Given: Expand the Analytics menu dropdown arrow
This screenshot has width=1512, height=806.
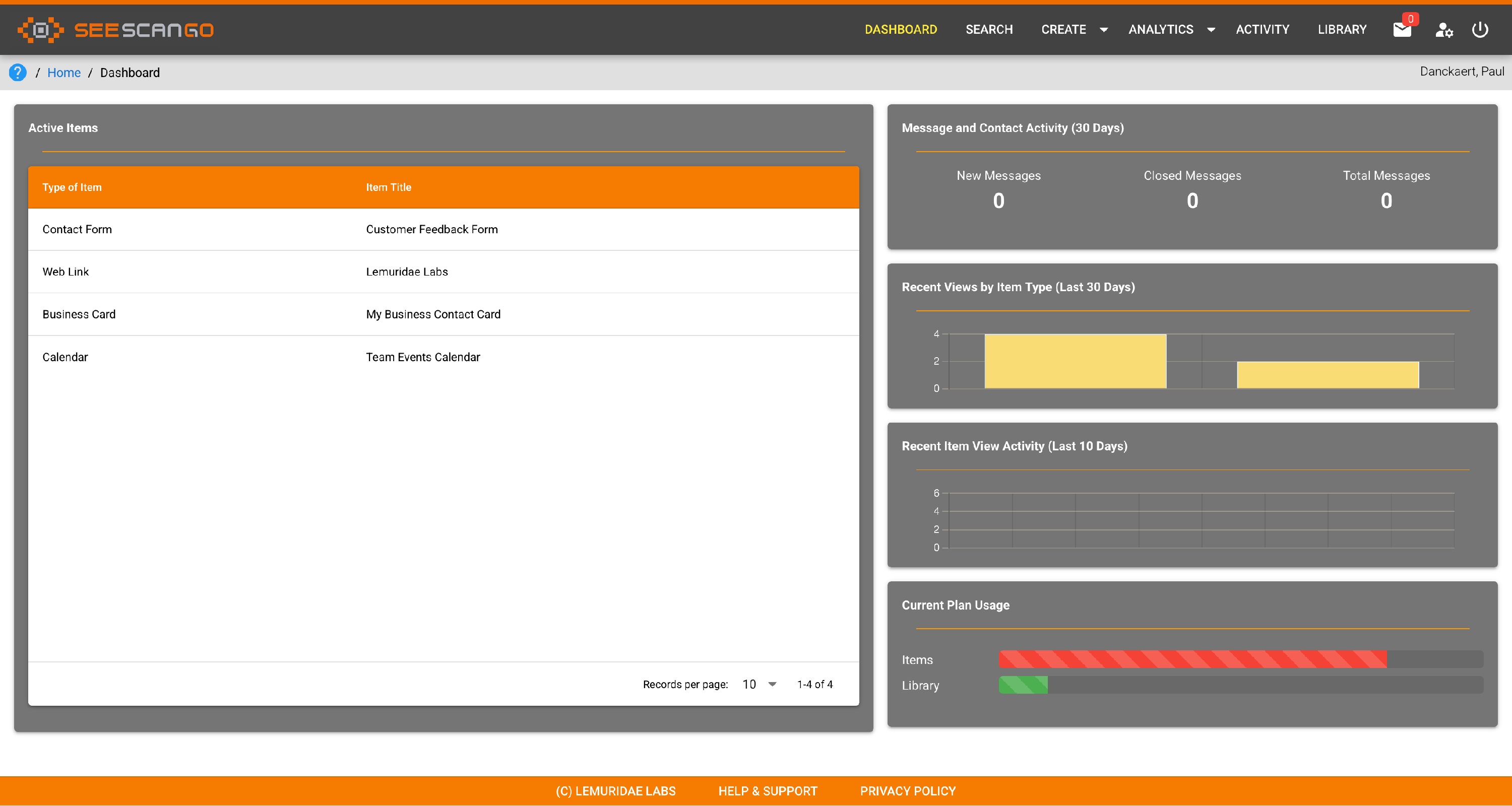Looking at the screenshot, I should 1211,29.
